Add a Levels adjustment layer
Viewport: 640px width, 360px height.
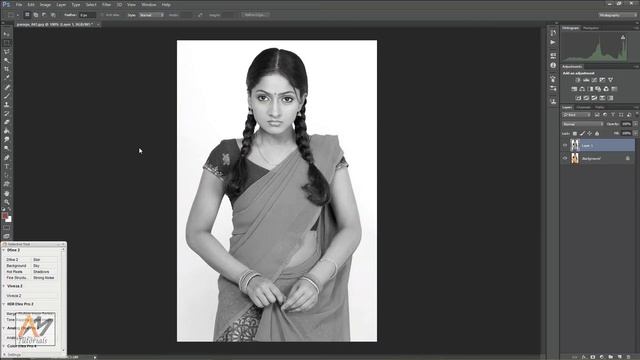click(x=586, y=80)
